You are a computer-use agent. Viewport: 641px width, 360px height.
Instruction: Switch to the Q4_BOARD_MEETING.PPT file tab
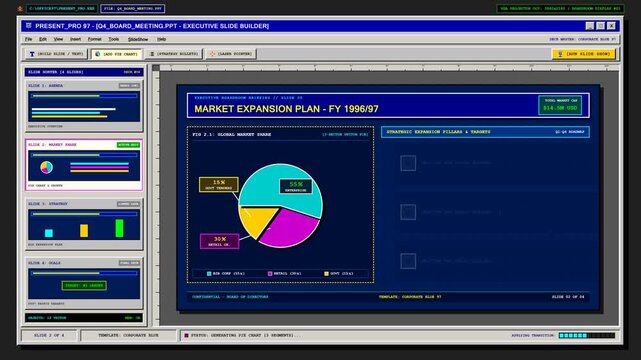132,8
